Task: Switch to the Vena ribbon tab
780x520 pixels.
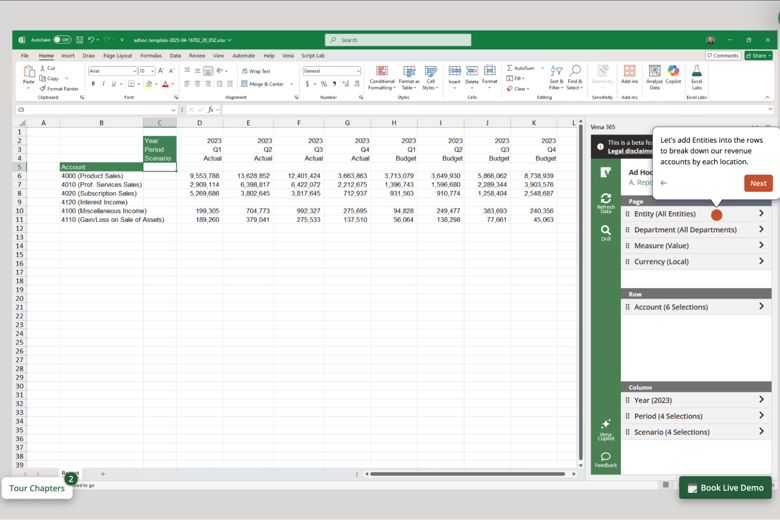Action: pos(288,56)
